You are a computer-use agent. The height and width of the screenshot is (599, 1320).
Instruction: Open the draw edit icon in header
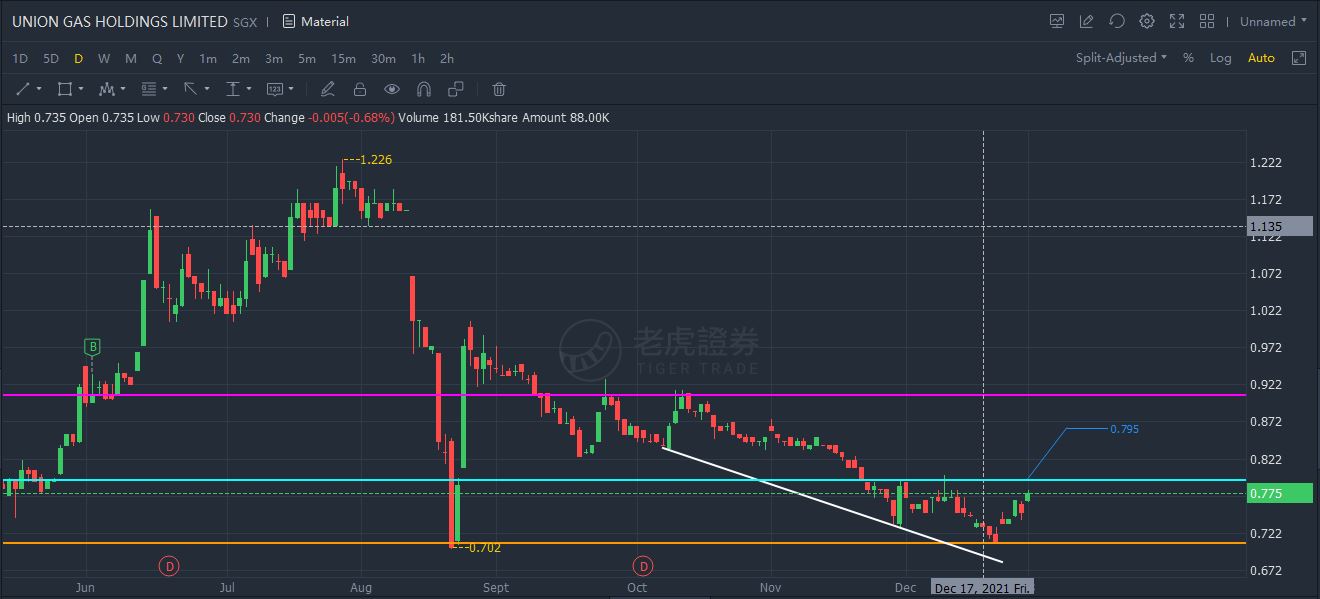1087,21
